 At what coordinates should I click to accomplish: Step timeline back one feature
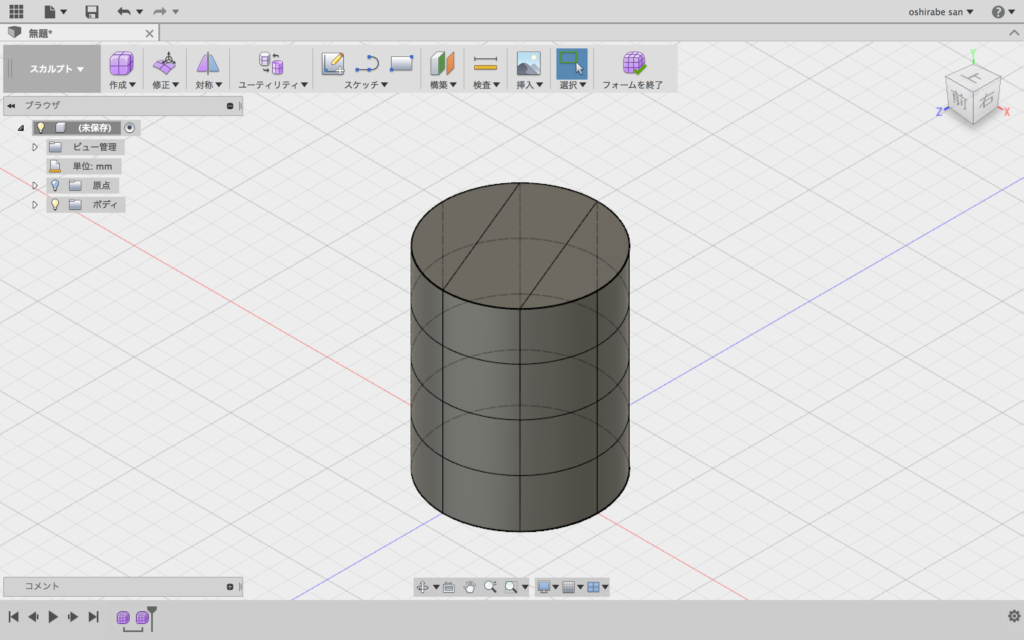point(33,616)
